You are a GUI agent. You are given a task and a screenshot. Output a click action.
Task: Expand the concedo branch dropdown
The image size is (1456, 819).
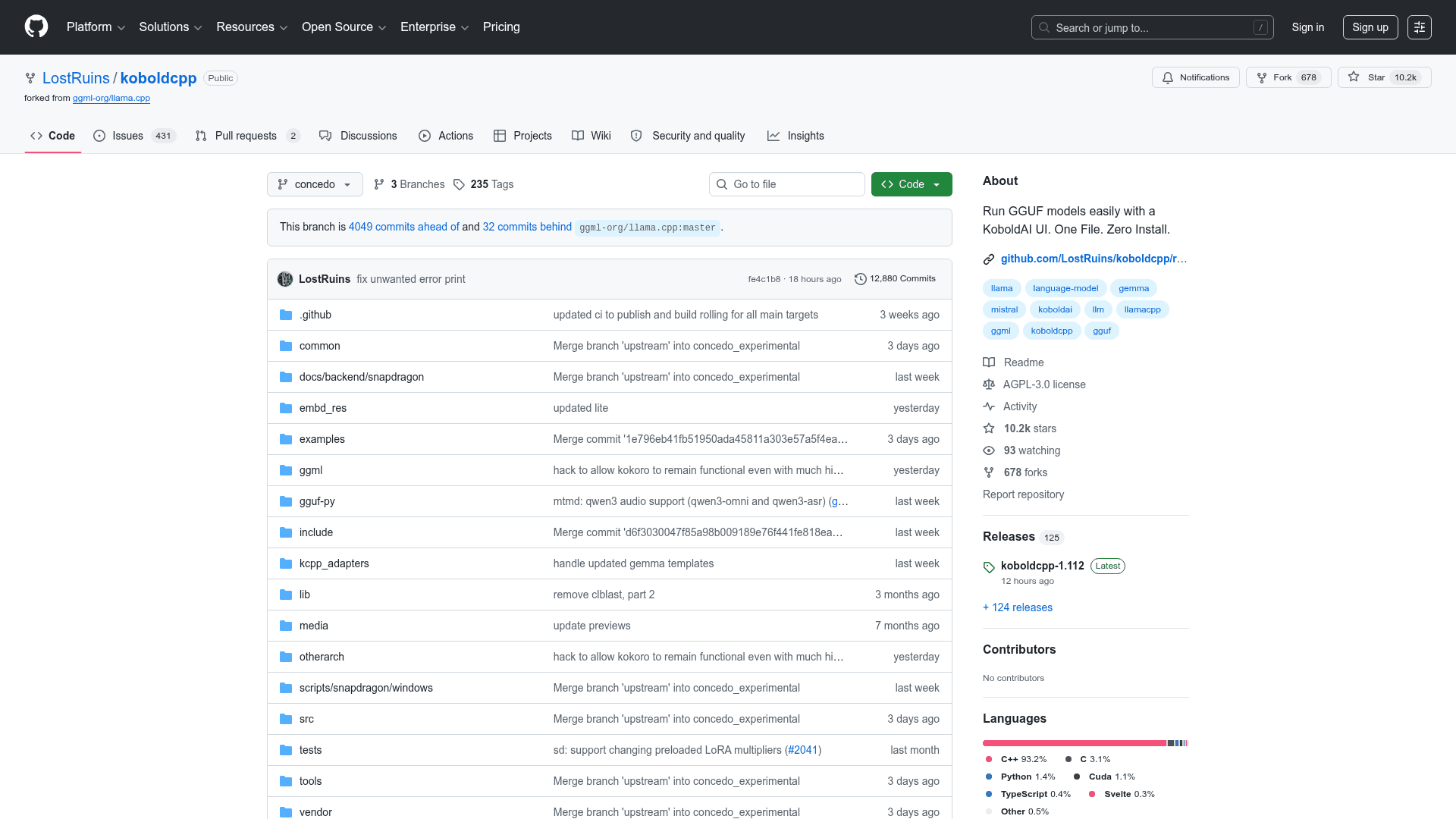pyautogui.click(x=315, y=184)
